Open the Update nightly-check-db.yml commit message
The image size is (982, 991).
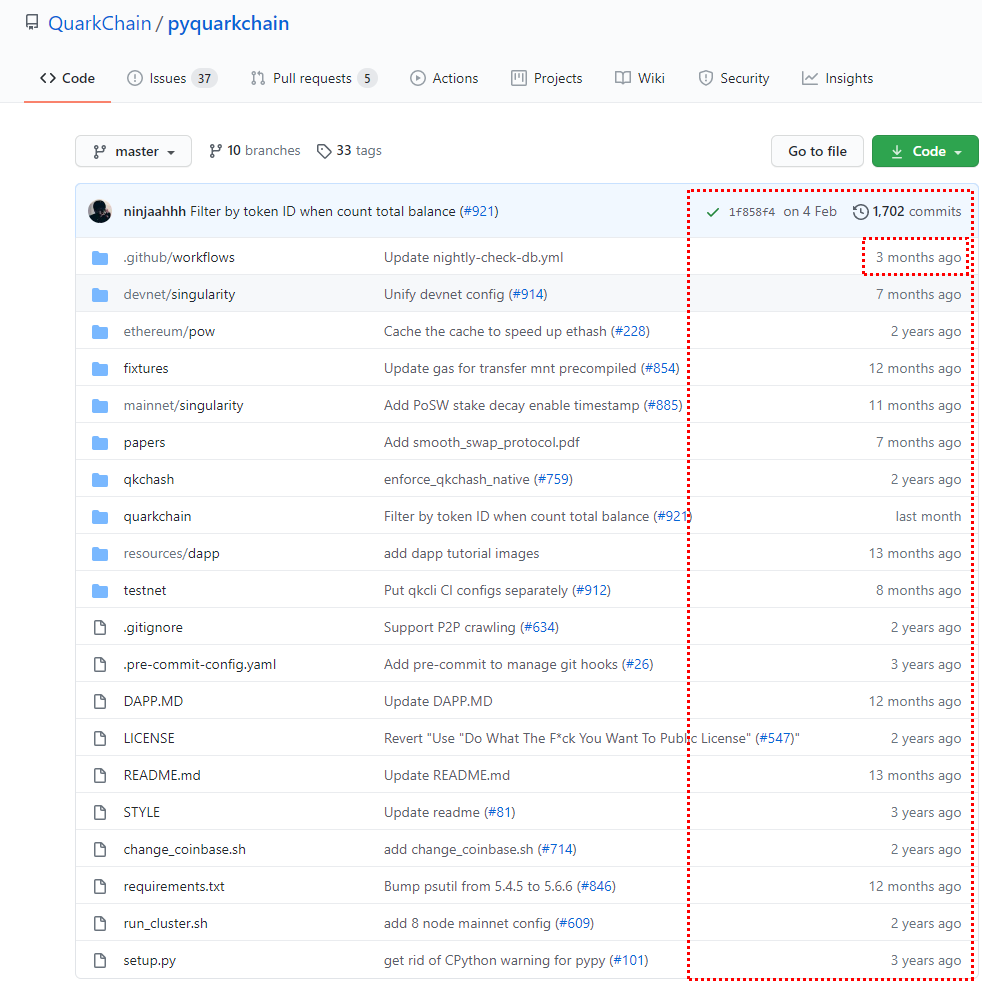pyautogui.click(x=473, y=257)
